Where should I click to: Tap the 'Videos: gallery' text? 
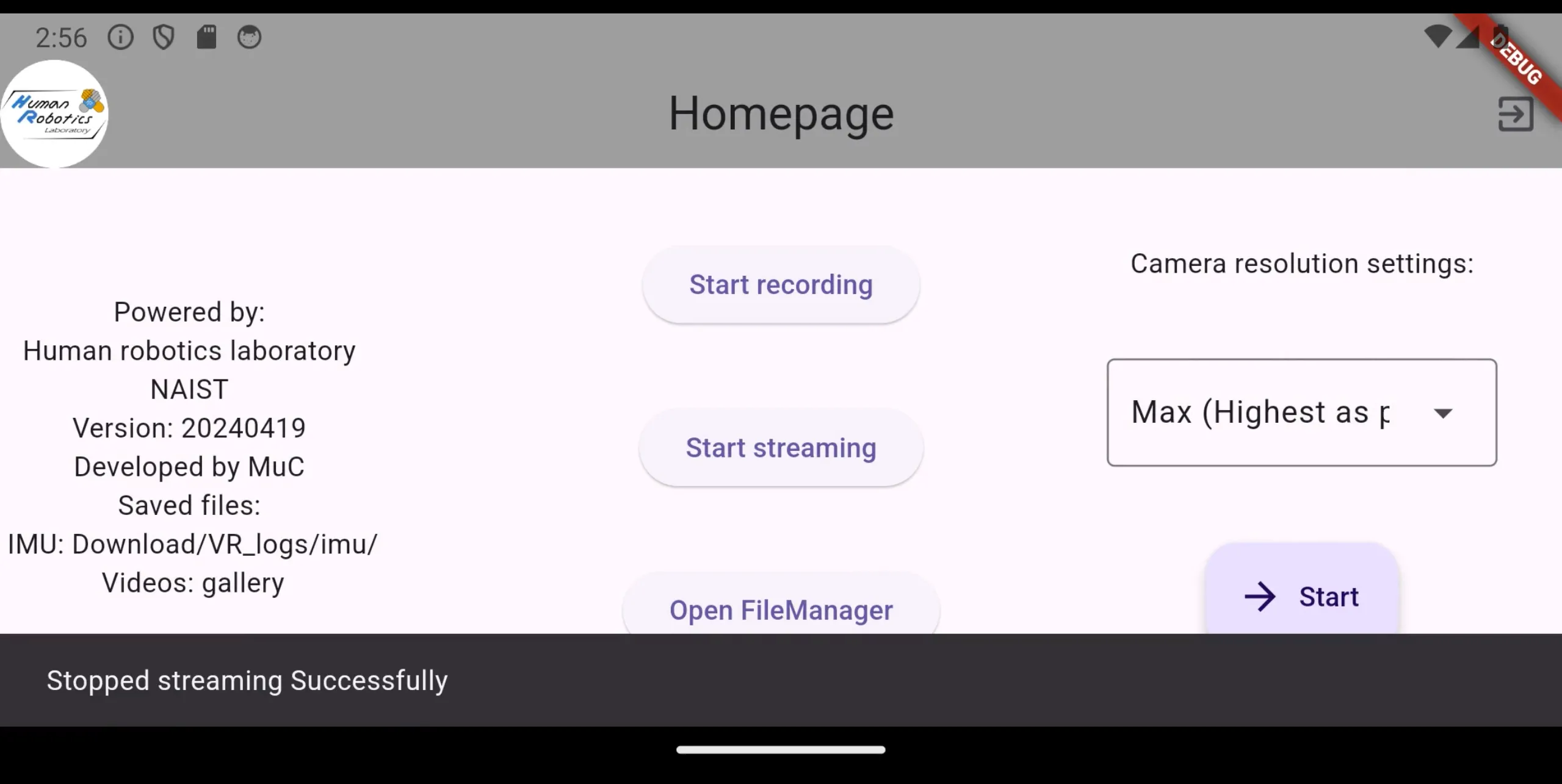193,583
